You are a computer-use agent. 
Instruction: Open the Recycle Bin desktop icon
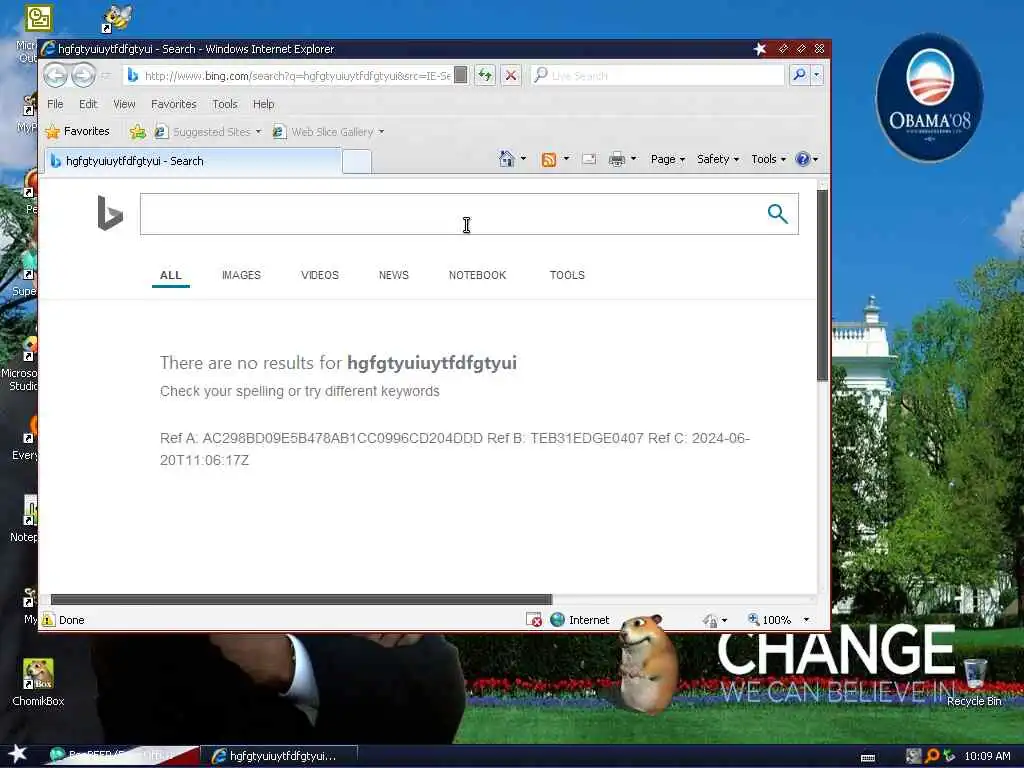pos(974,682)
